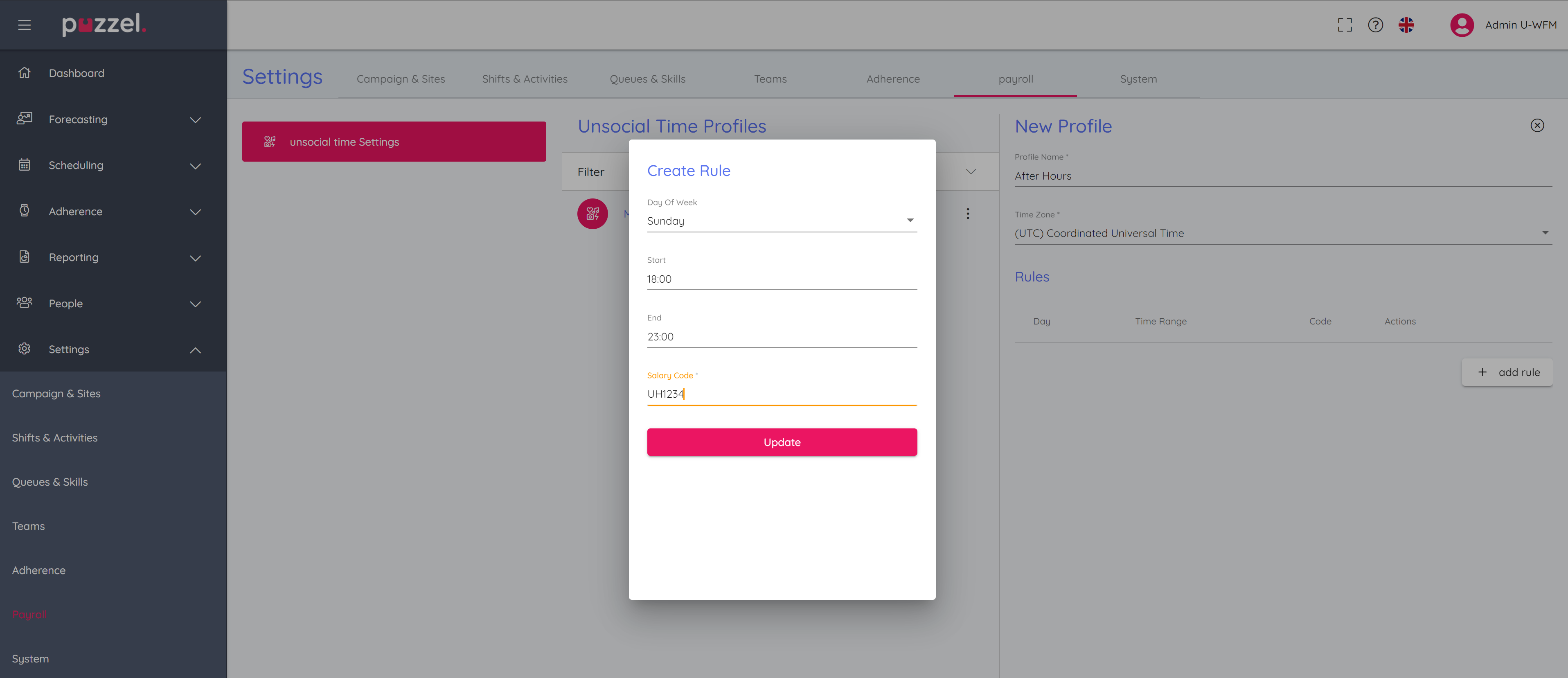This screenshot has width=1568, height=678.
Task: Click the Admin U-WFM user avatar
Action: (1462, 25)
